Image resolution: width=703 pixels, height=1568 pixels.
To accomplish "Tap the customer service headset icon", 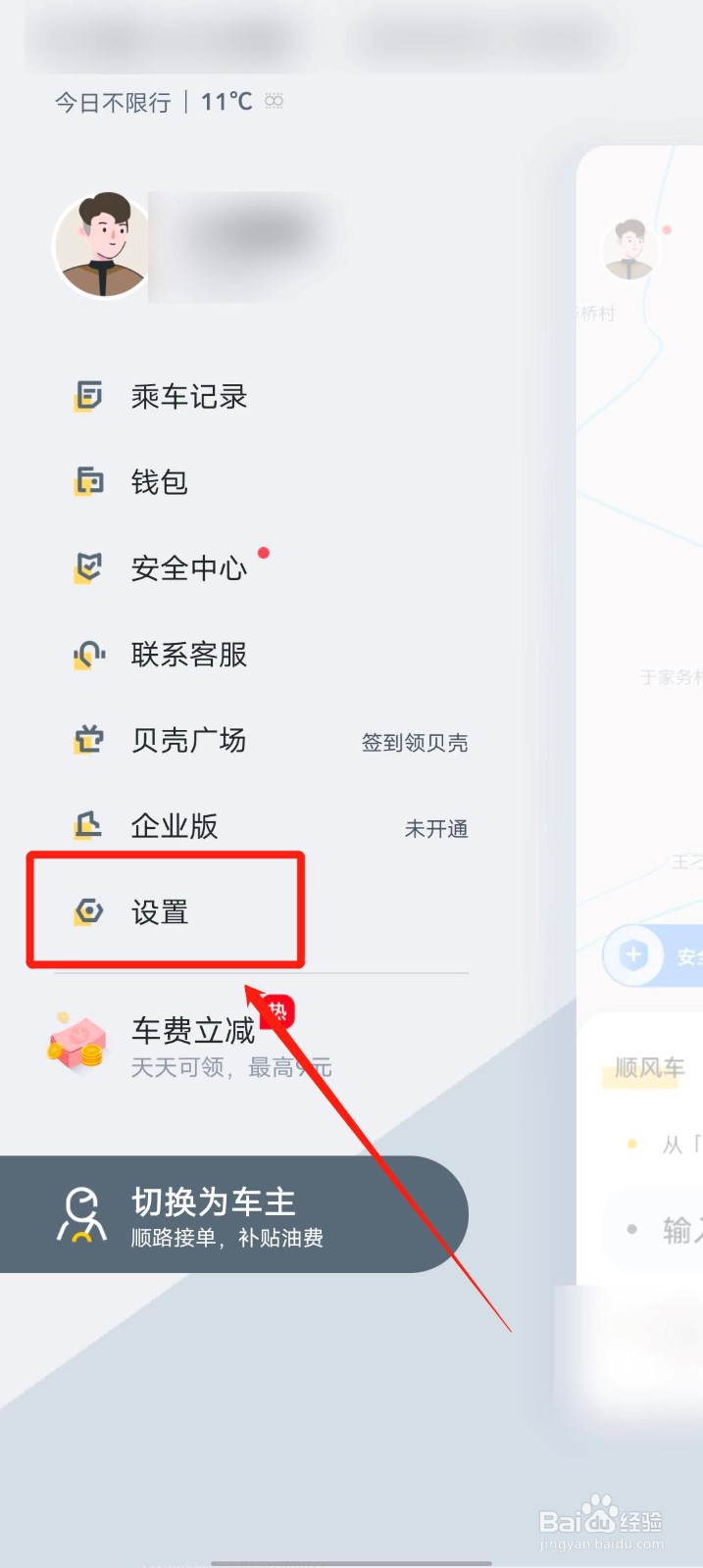I will (88, 655).
